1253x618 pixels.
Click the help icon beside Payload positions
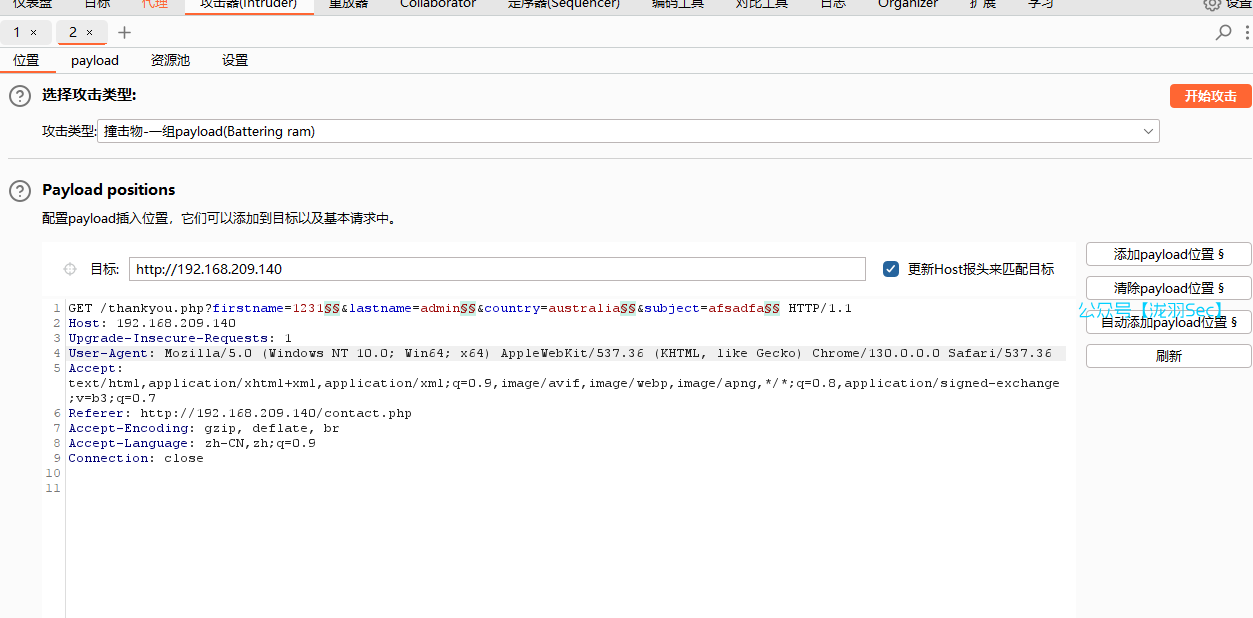(x=19, y=193)
